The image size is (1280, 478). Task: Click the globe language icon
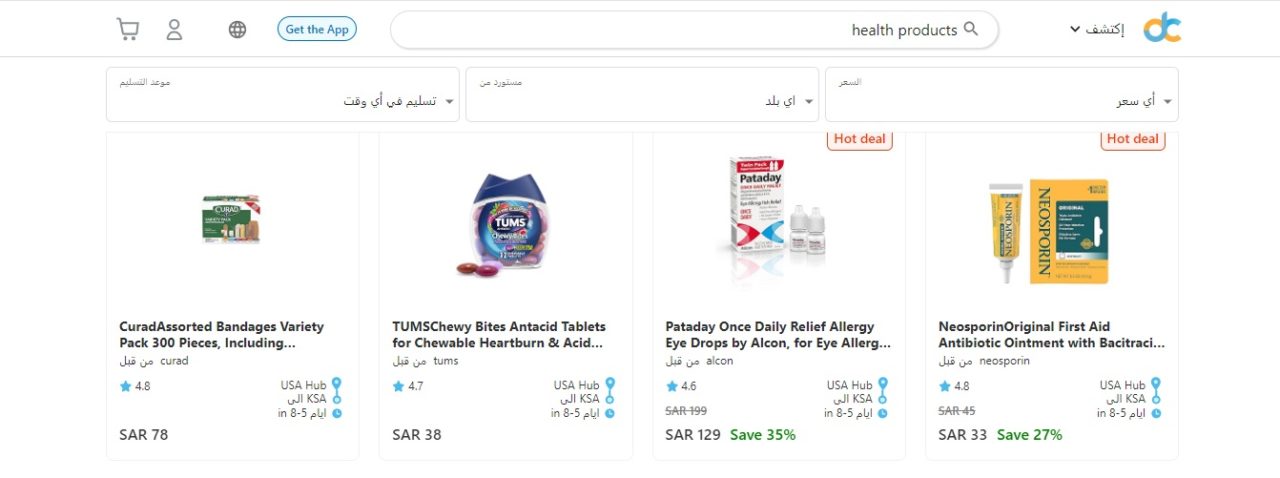(237, 29)
